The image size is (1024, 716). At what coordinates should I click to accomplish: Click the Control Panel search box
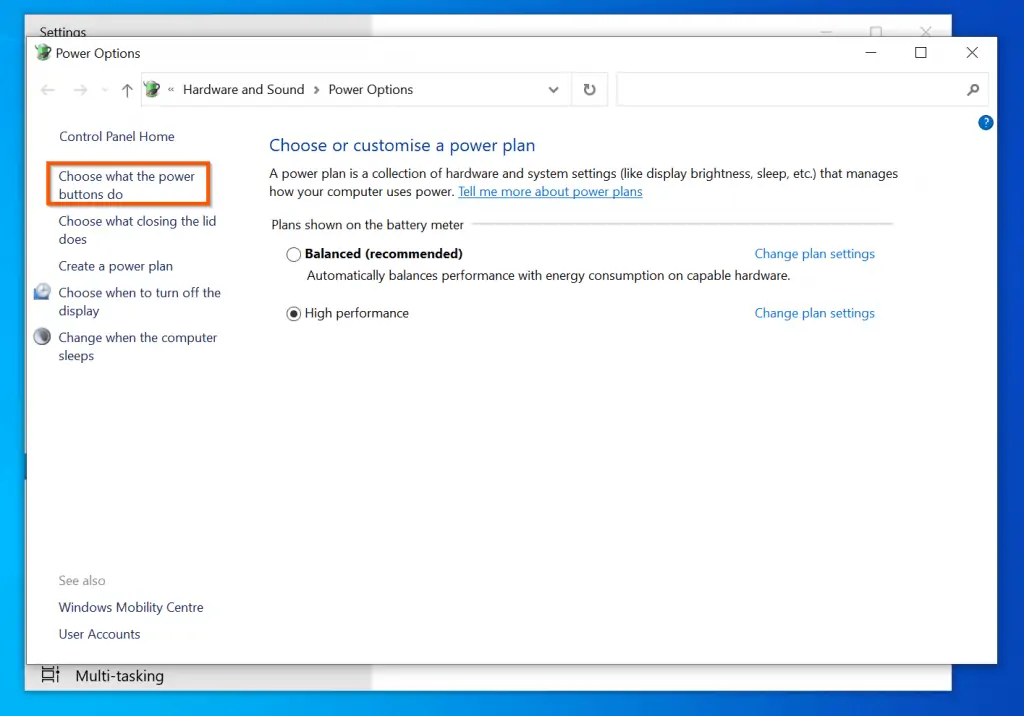790,90
